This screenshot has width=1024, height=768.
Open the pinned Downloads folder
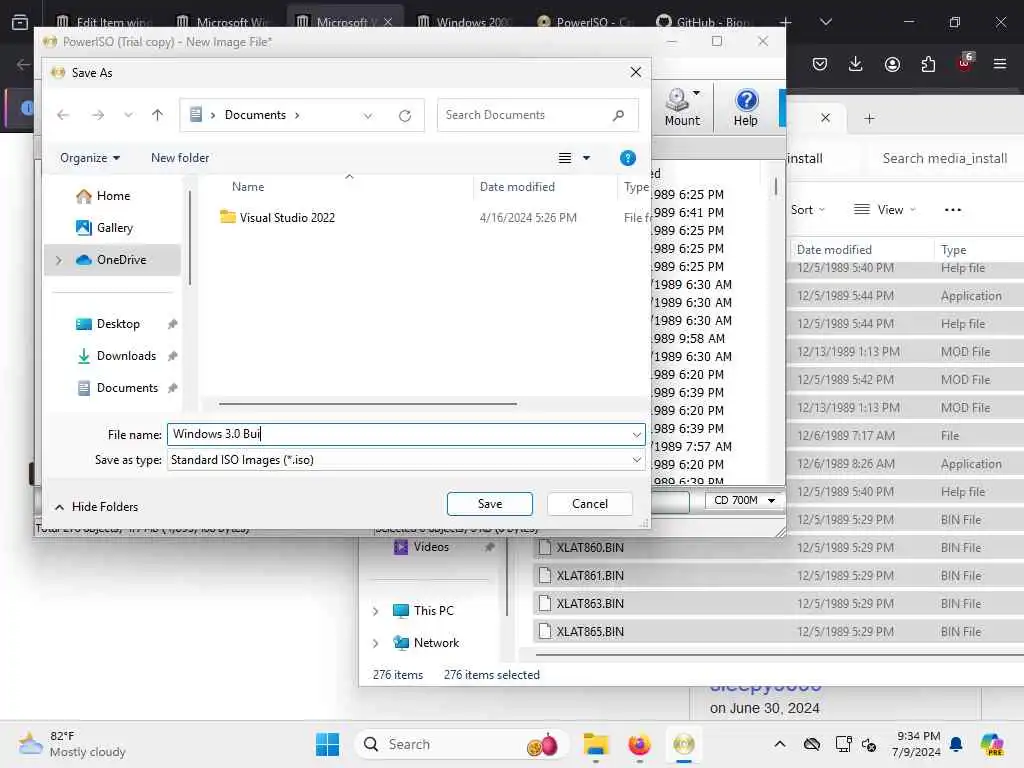click(126, 356)
